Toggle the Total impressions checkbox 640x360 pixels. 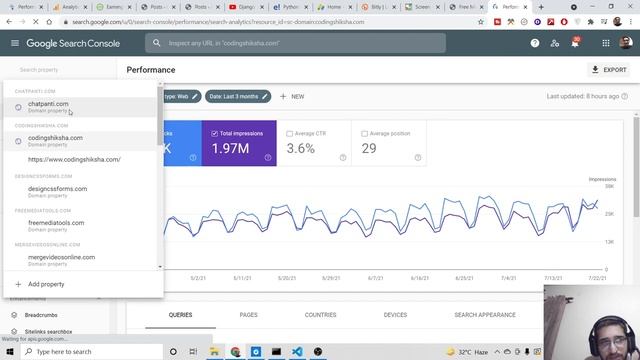[214, 133]
